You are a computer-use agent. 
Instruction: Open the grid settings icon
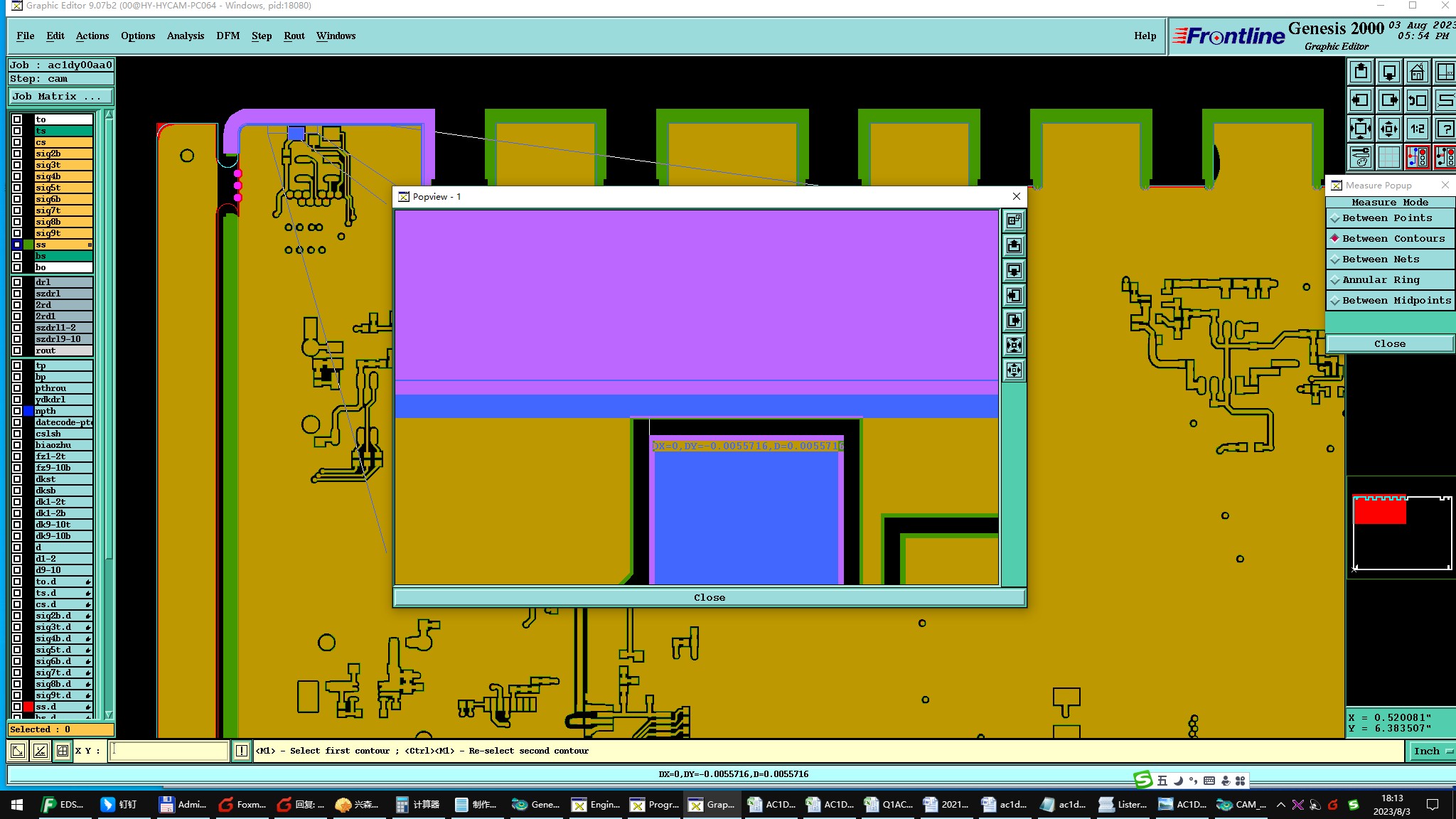pyautogui.click(x=1388, y=157)
